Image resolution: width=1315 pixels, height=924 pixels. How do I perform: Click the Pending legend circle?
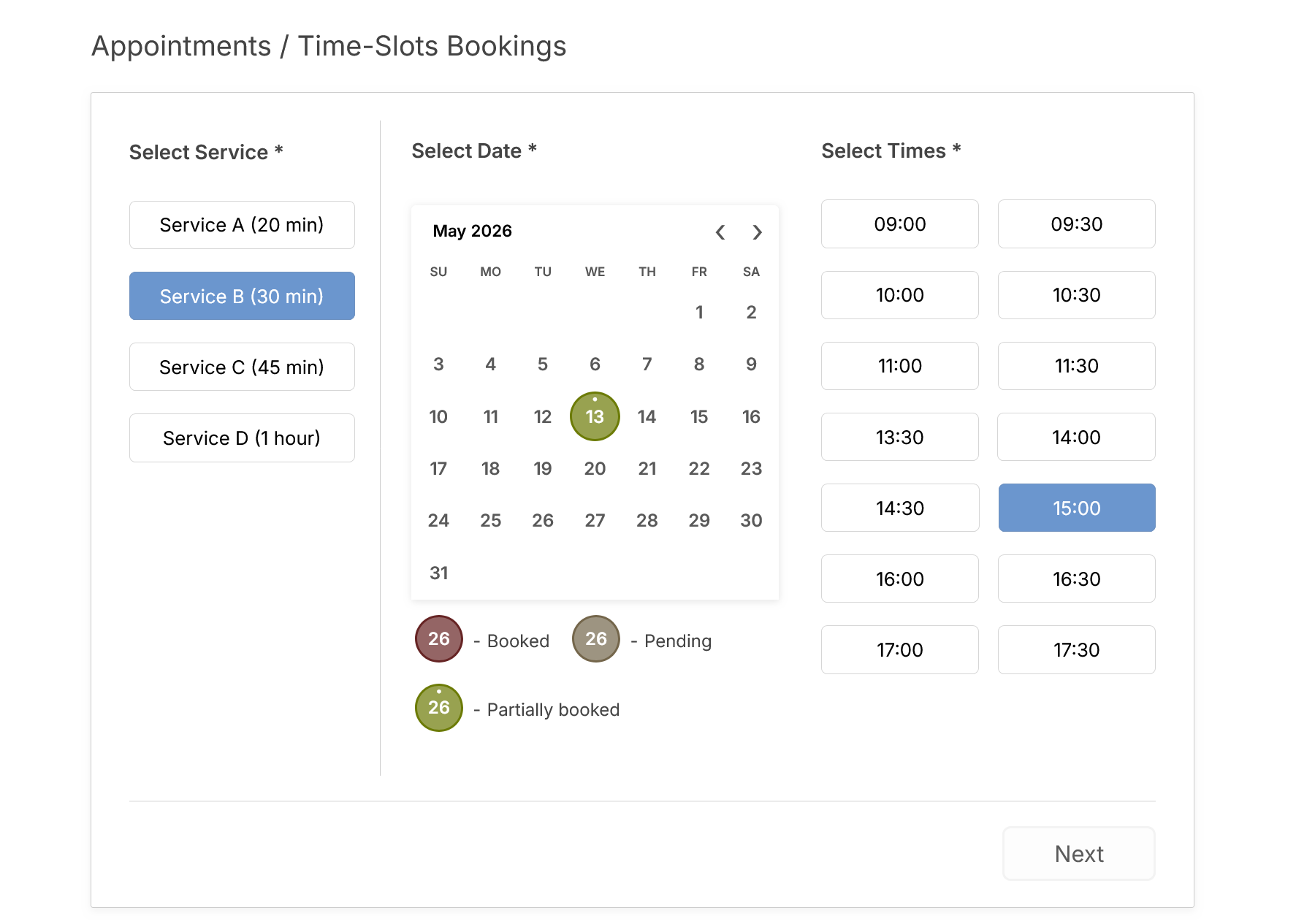595,639
